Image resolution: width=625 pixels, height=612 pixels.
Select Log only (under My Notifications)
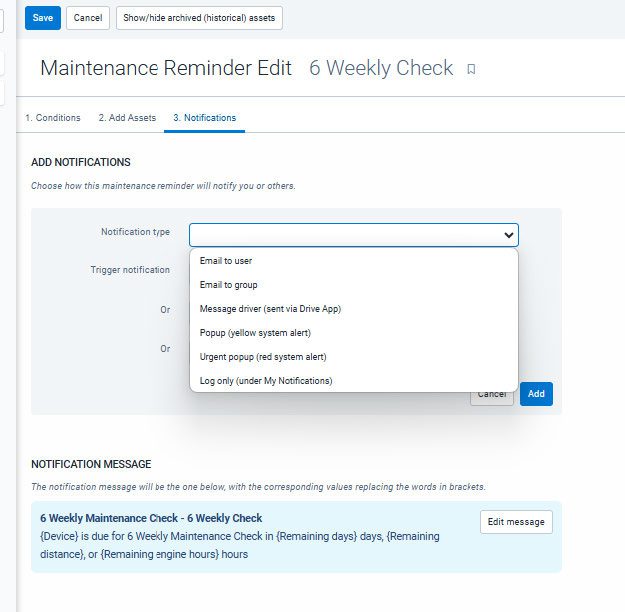click(x=266, y=381)
